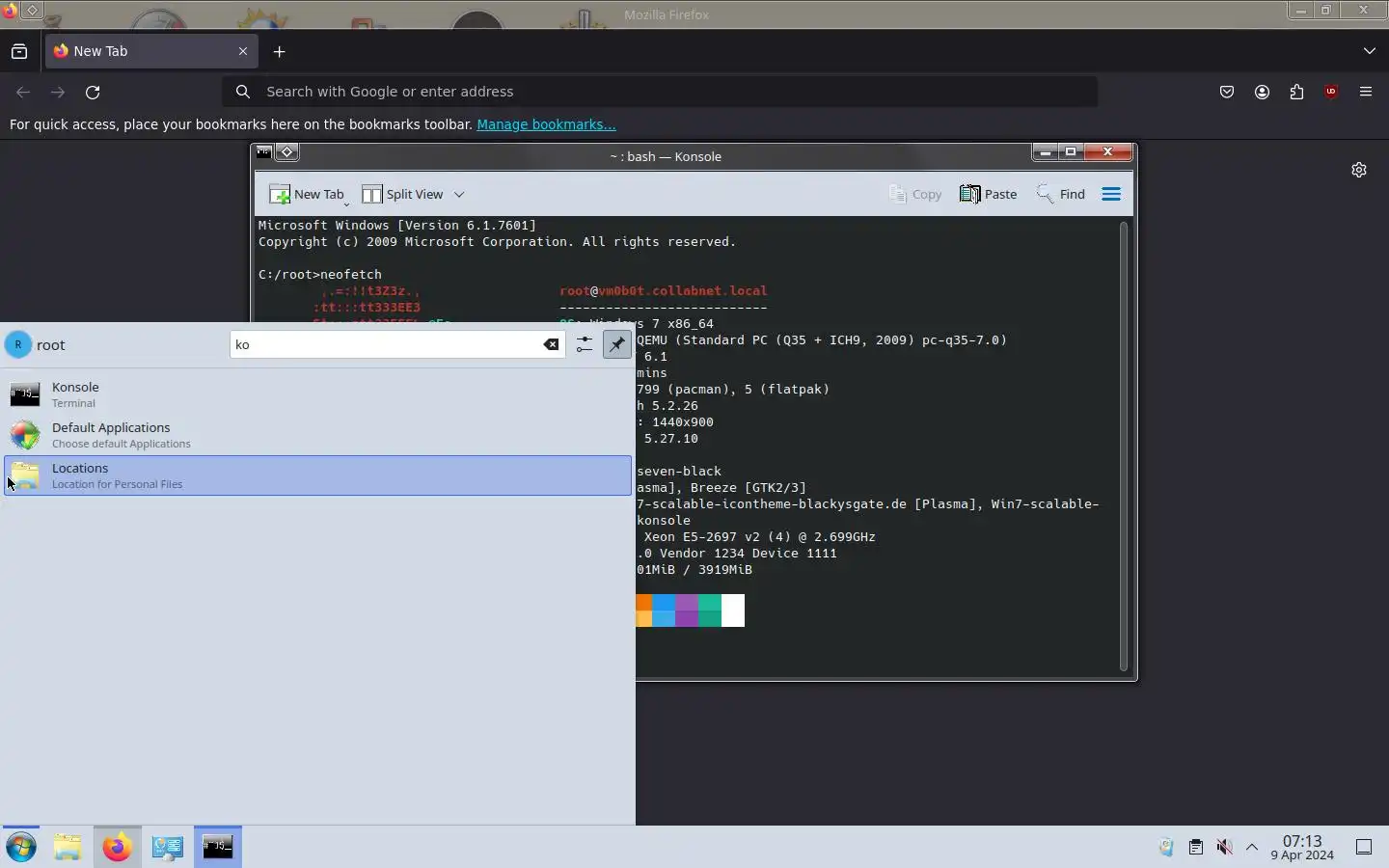Image resolution: width=1389 pixels, height=868 pixels.
Task: Click muted volume tray icon
Action: coord(1224,847)
